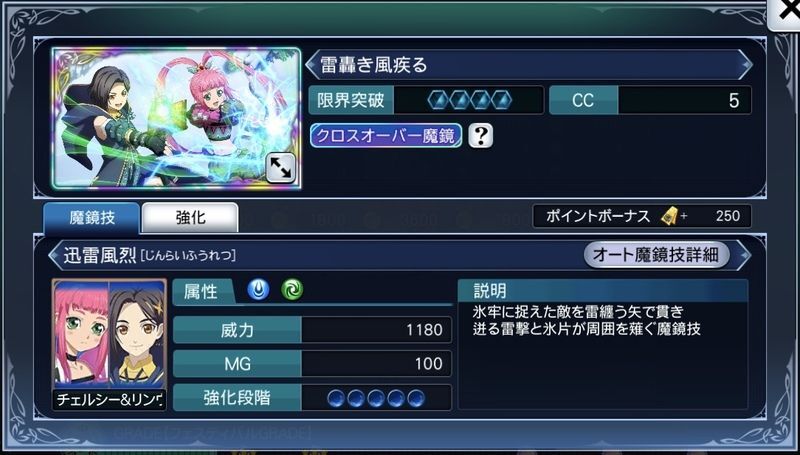
Task: Tap the gold point bonus ticket icon
Action: click(669, 216)
